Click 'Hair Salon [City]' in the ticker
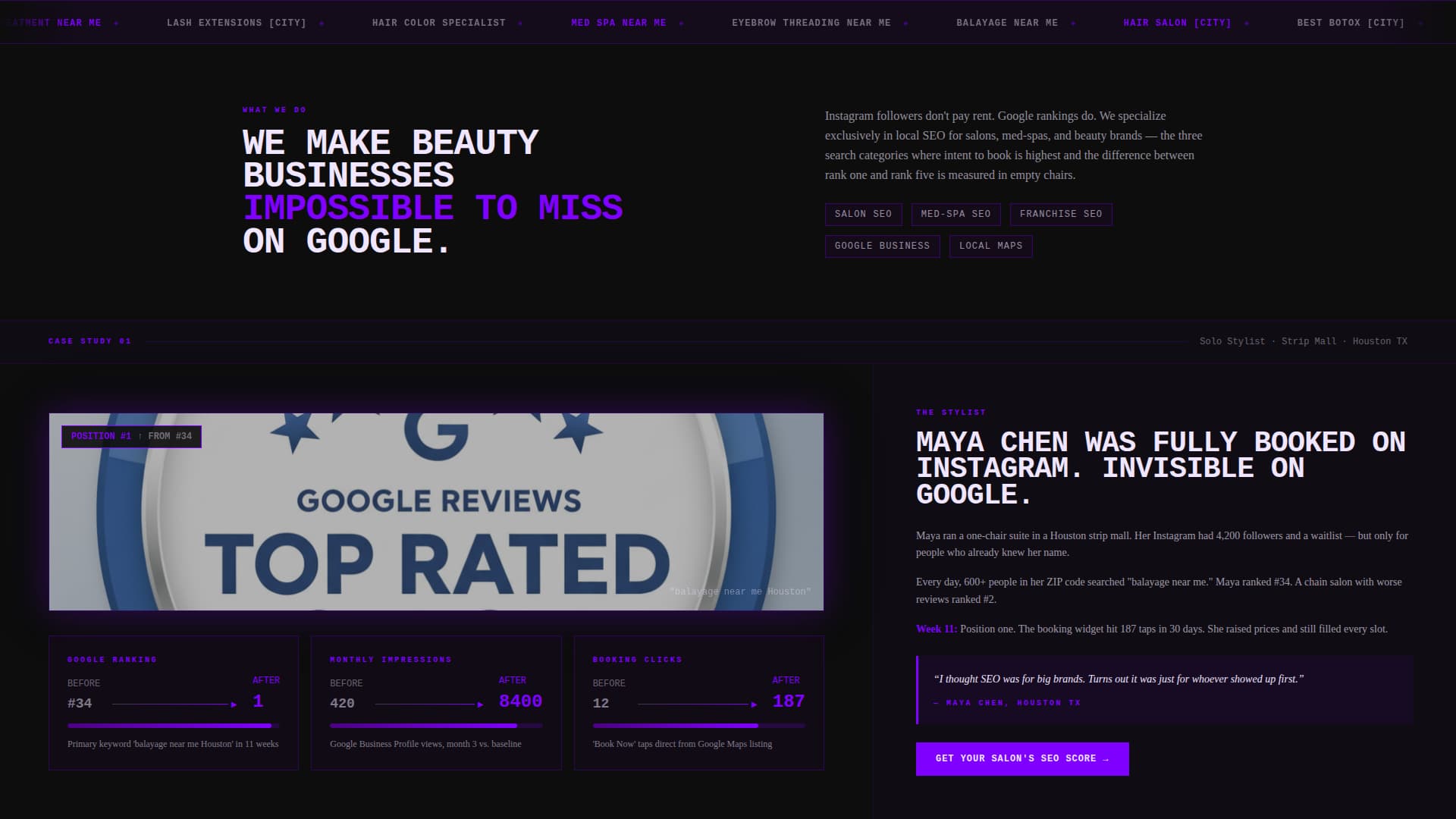The height and width of the screenshot is (819, 1456). (x=1178, y=23)
